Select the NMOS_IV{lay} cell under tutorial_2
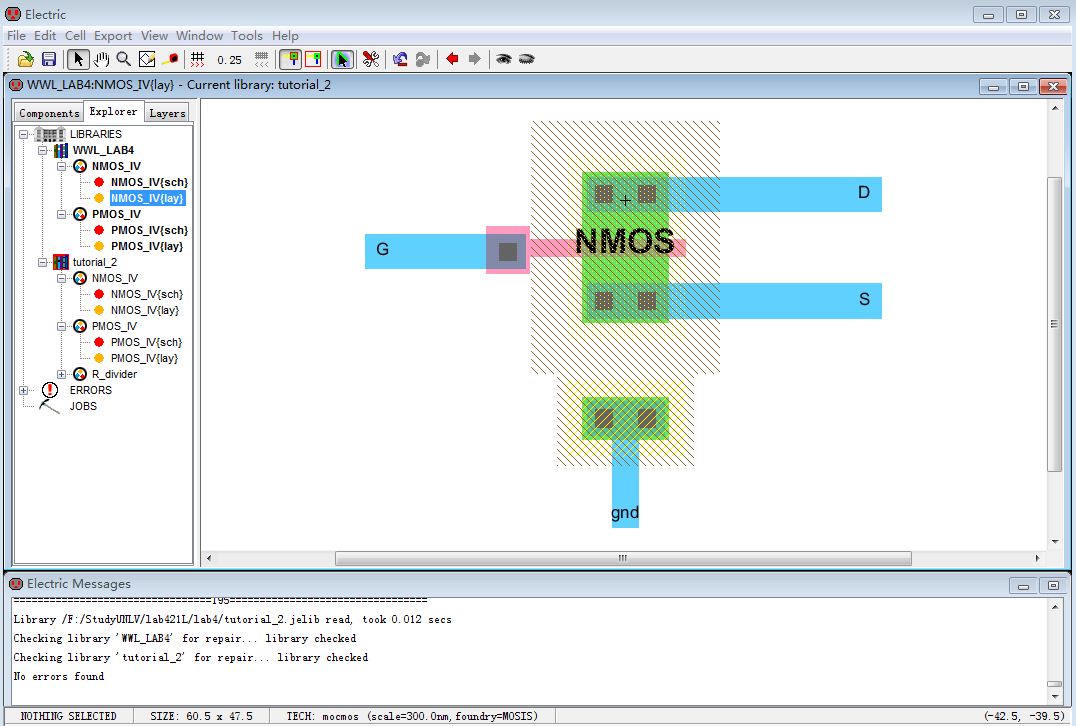This screenshot has height=726, width=1076. tap(146, 310)
